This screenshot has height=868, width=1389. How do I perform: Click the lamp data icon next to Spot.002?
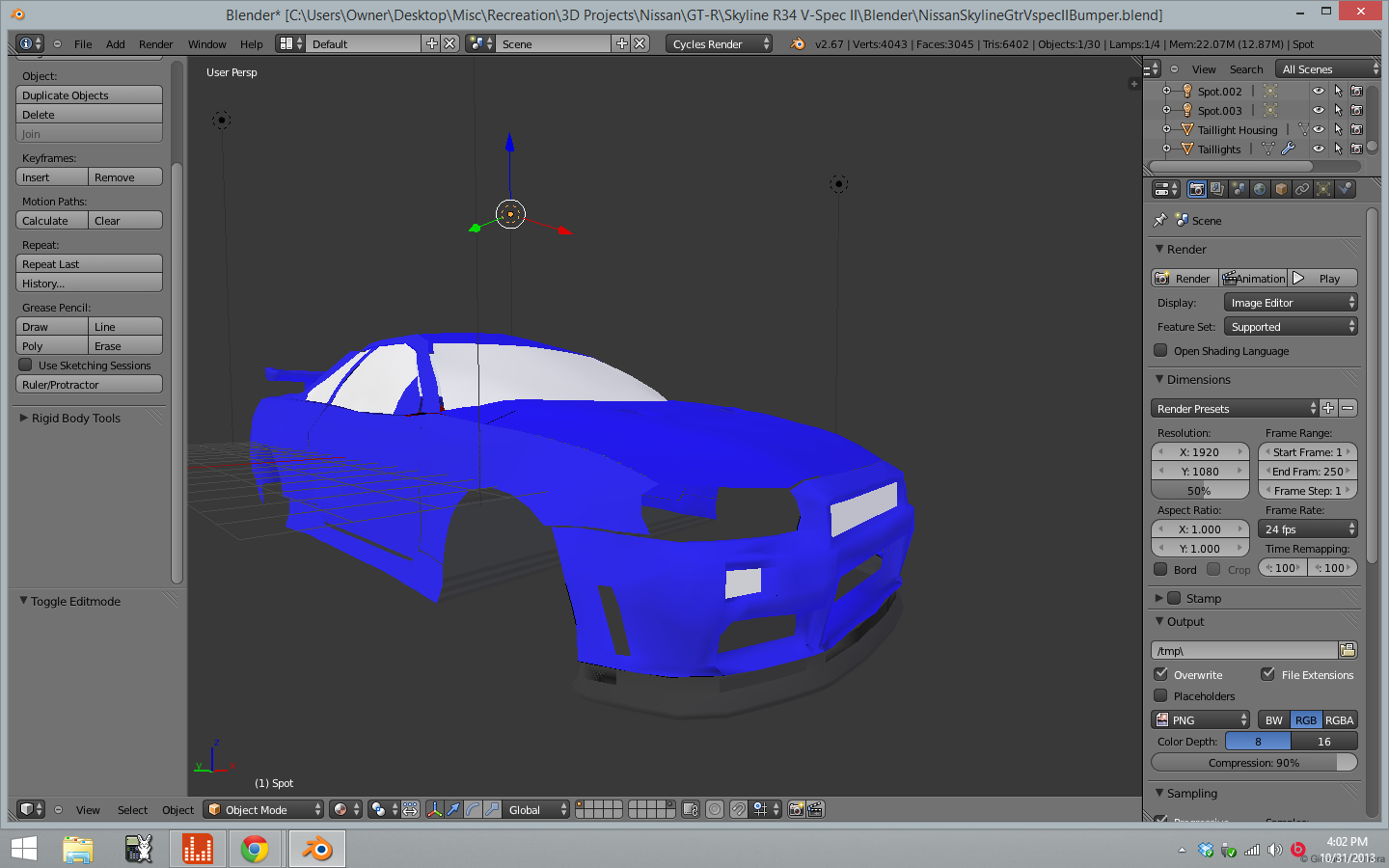(x=1270, y=91)
